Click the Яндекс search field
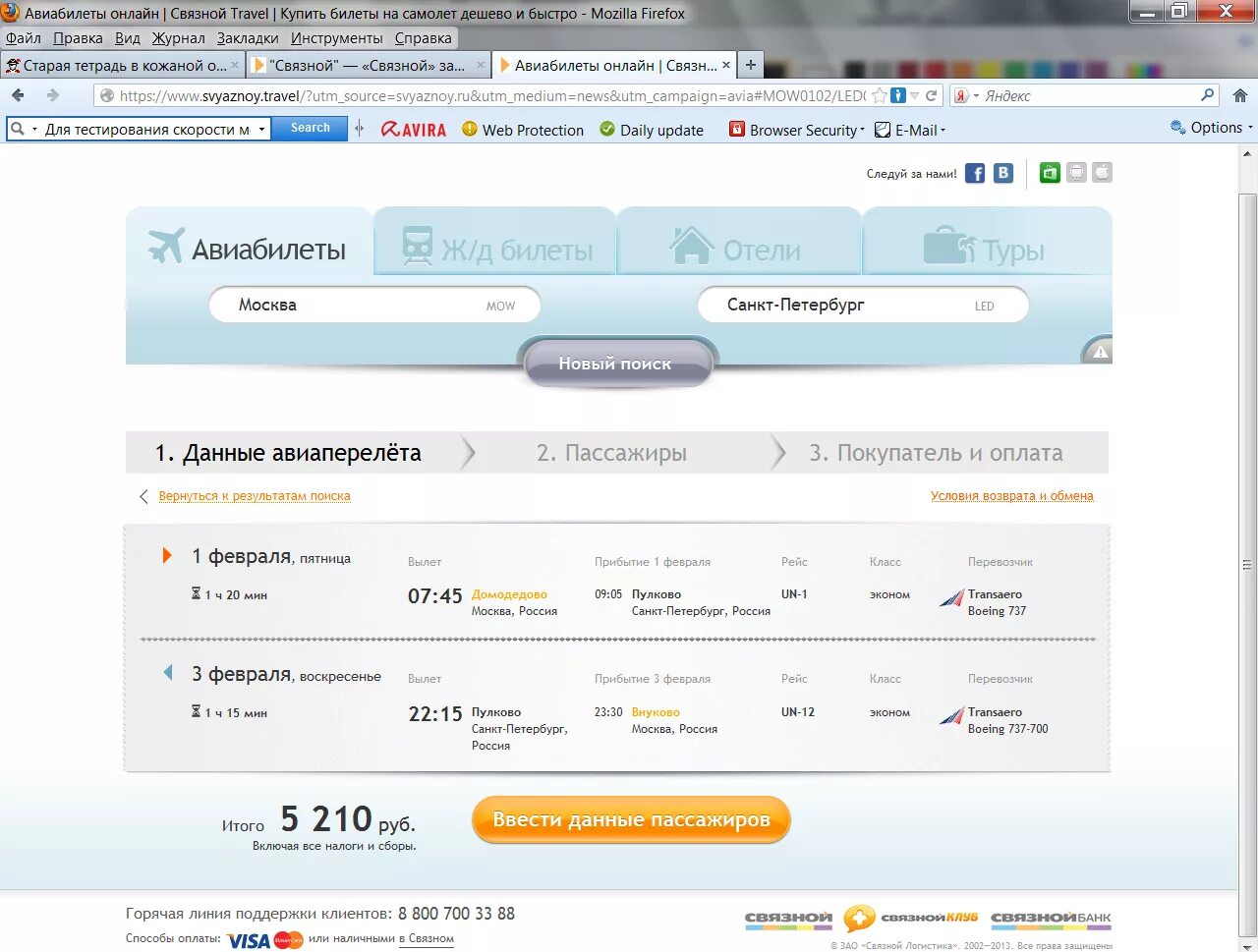Viewport: 1258px width, 952px height. [1091, 95]
